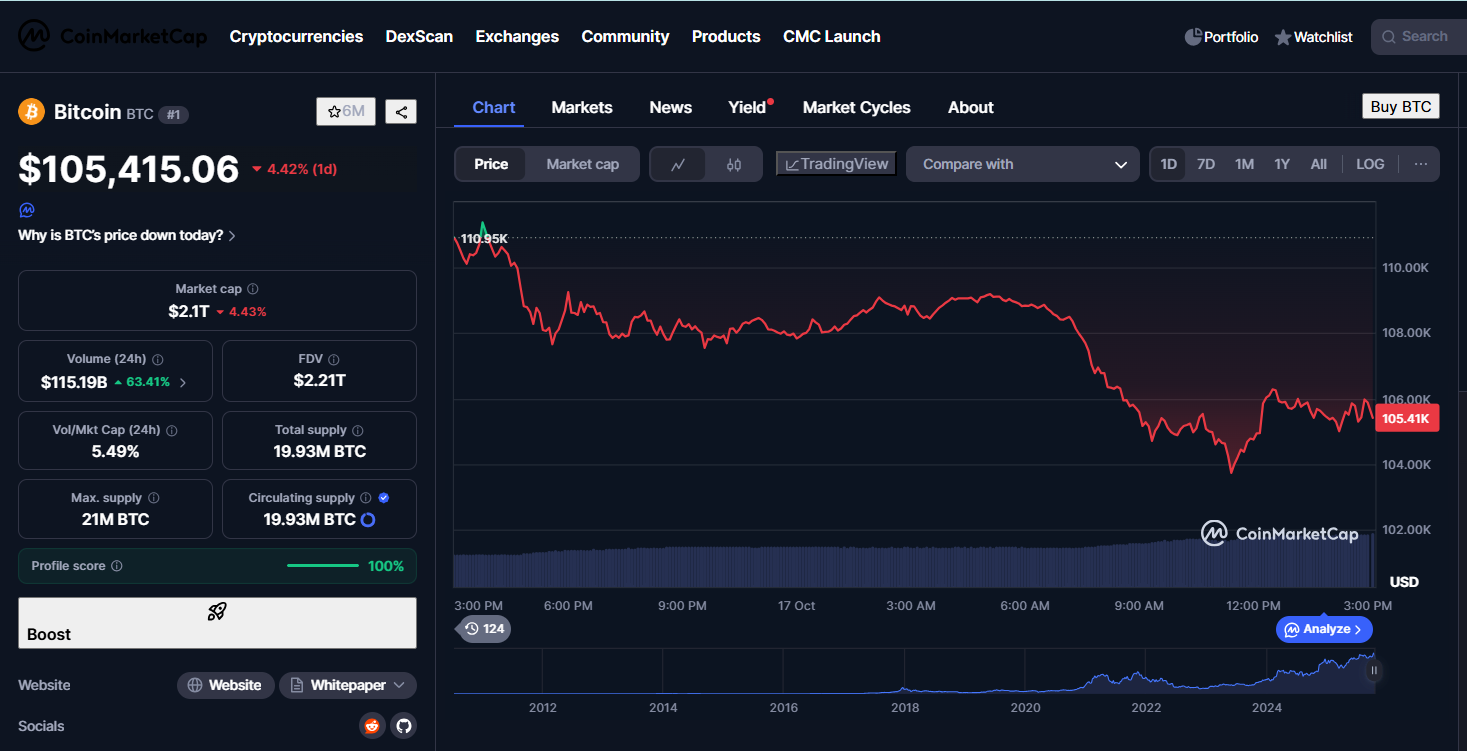Expand the Whitepaper dropdown

pos(348,685)
